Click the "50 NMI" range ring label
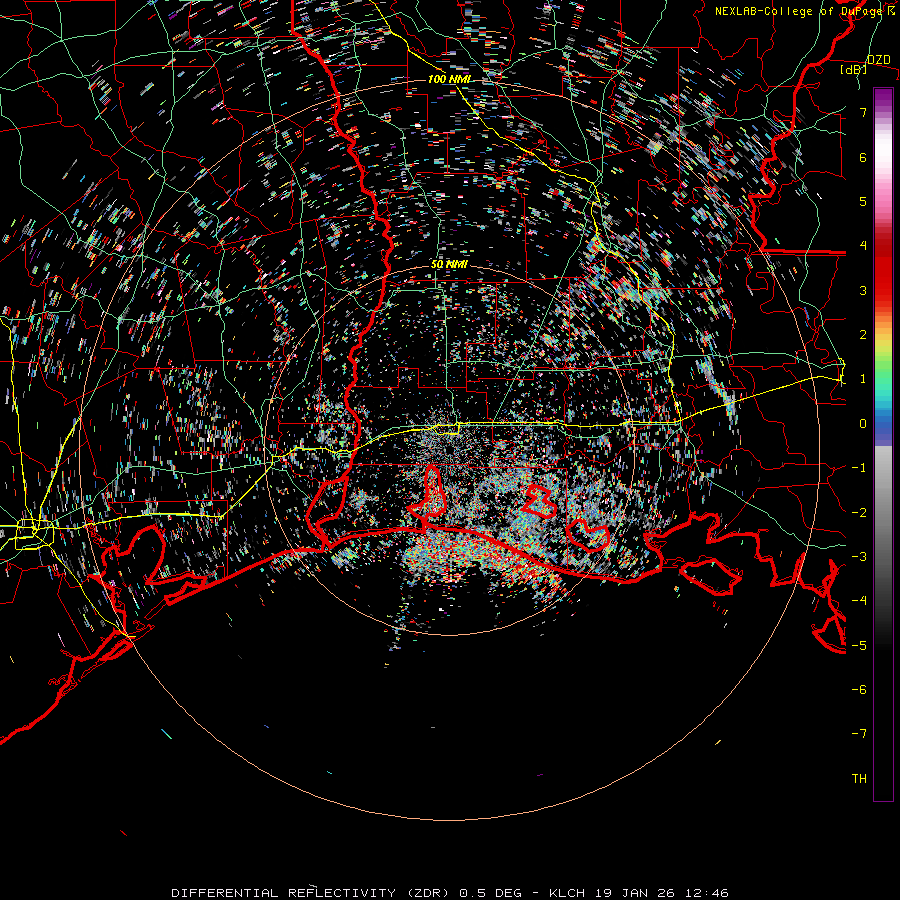Image resolution: width=900 pixels, height=900 pixels. pyautogui.click(x=449, y=265)
